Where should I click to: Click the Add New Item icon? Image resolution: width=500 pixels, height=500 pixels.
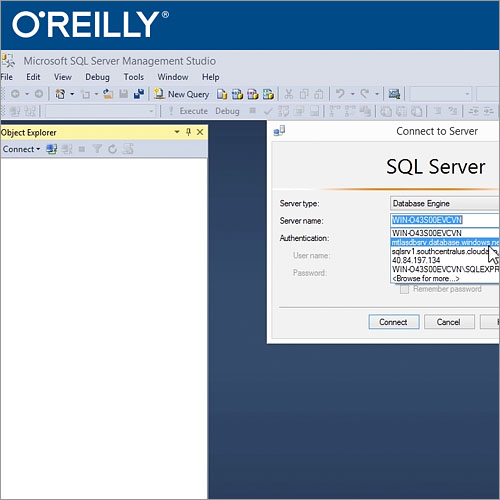(x=85, y=95)
